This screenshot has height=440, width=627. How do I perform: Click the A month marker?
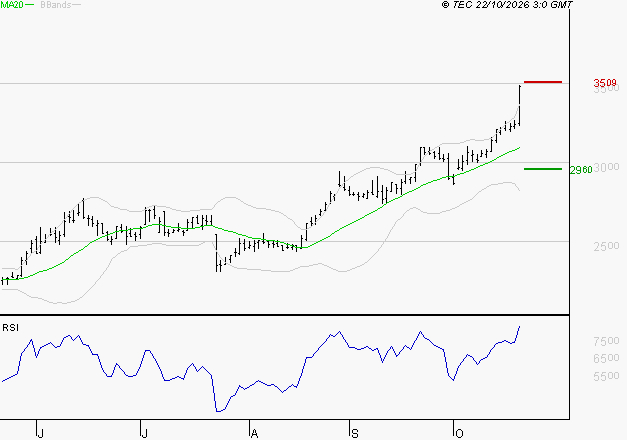[254, 433]
